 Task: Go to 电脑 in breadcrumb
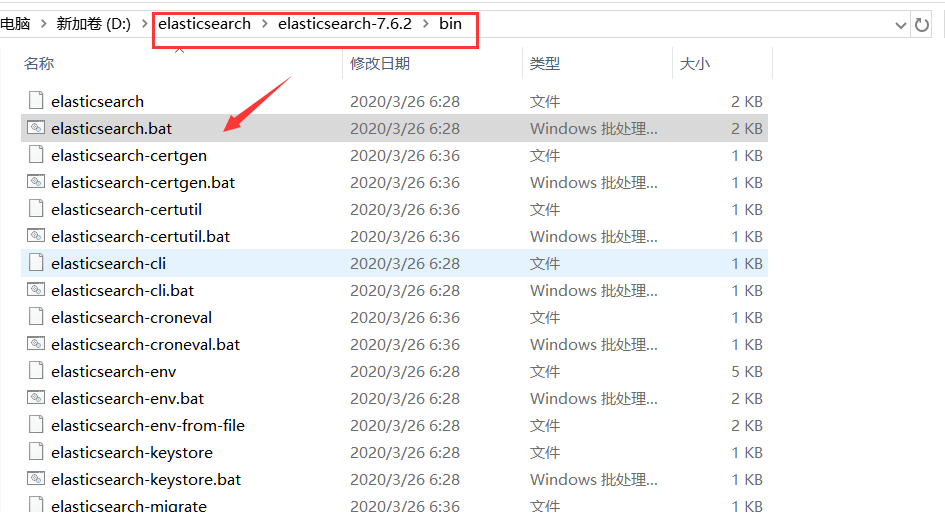[15, 24]
